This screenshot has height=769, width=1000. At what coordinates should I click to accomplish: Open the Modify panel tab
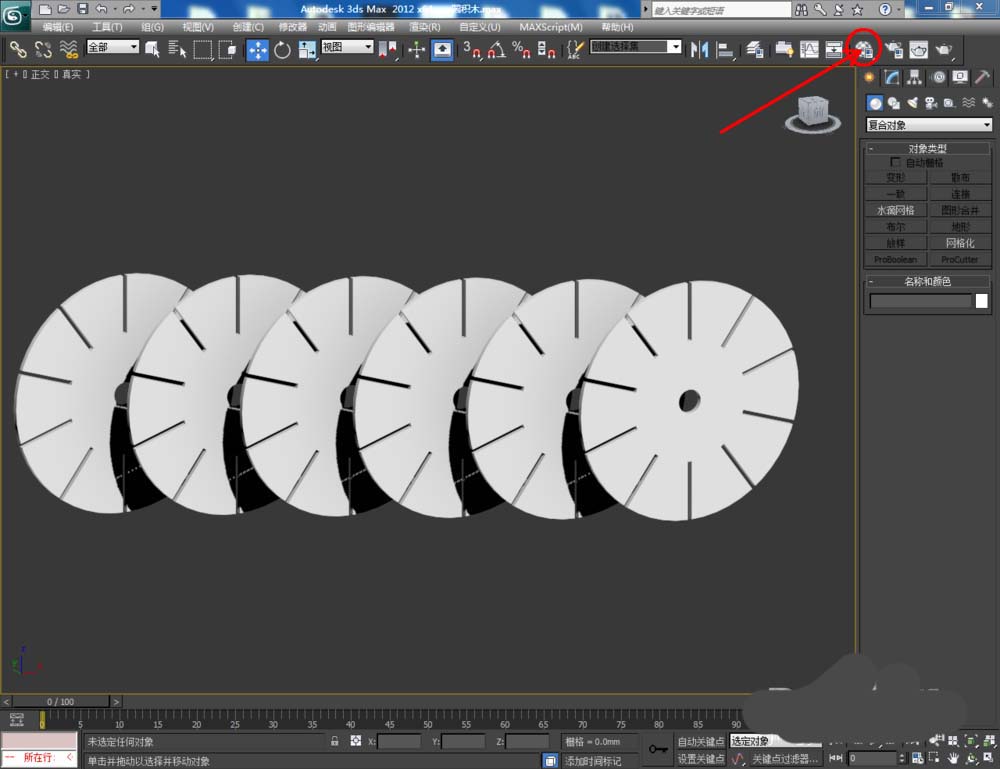(x=892, y=78)
